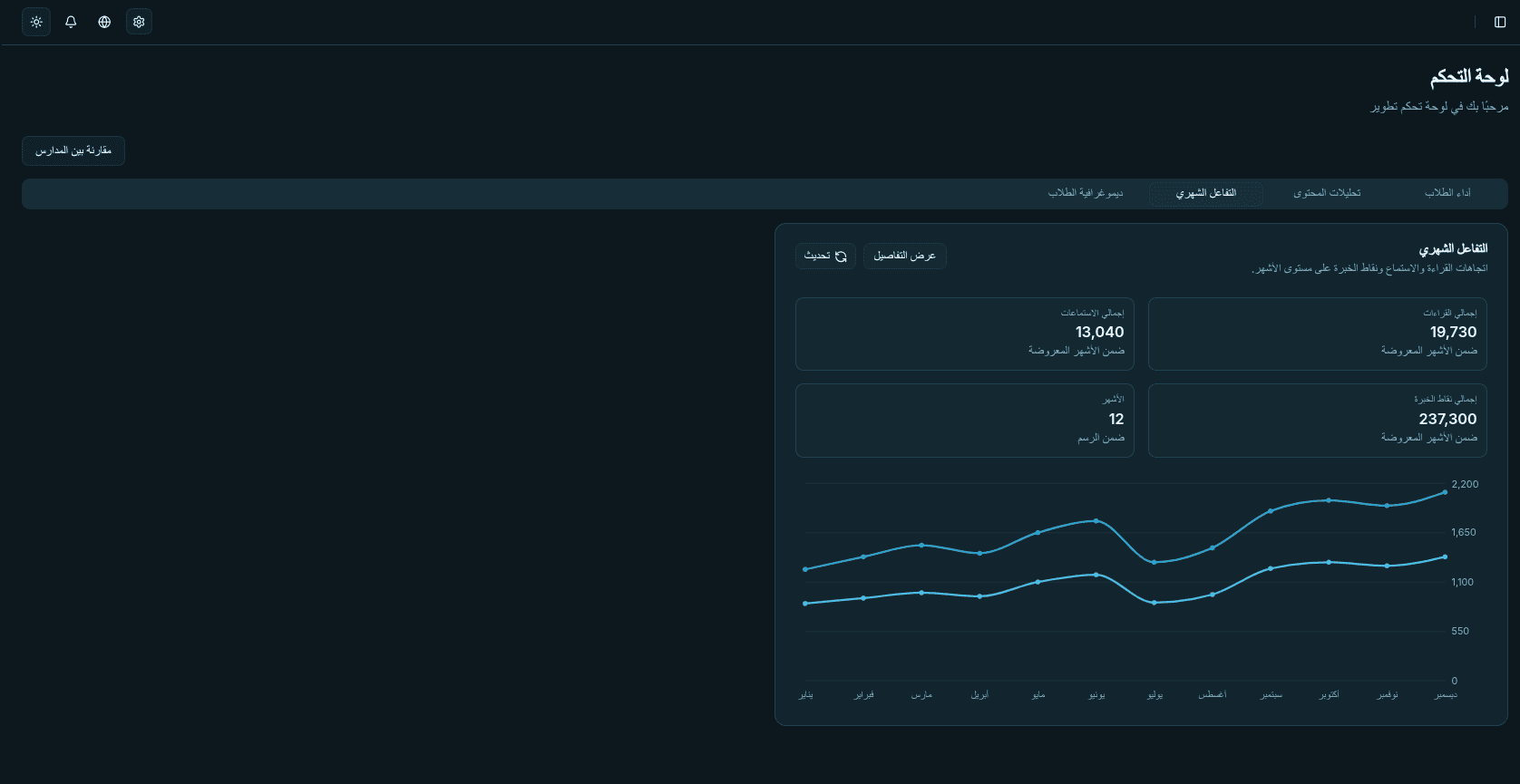Screen dimensions: 1520x784
Task: Click the مارس axis label
Action: click(x=921, y=695)
